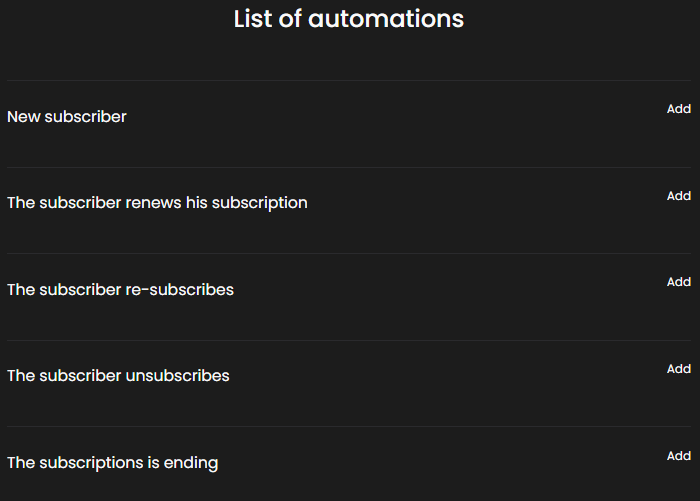Use Add on subscriptions is ending row
The image size is (700, 501).
click(x=679, y=456)
